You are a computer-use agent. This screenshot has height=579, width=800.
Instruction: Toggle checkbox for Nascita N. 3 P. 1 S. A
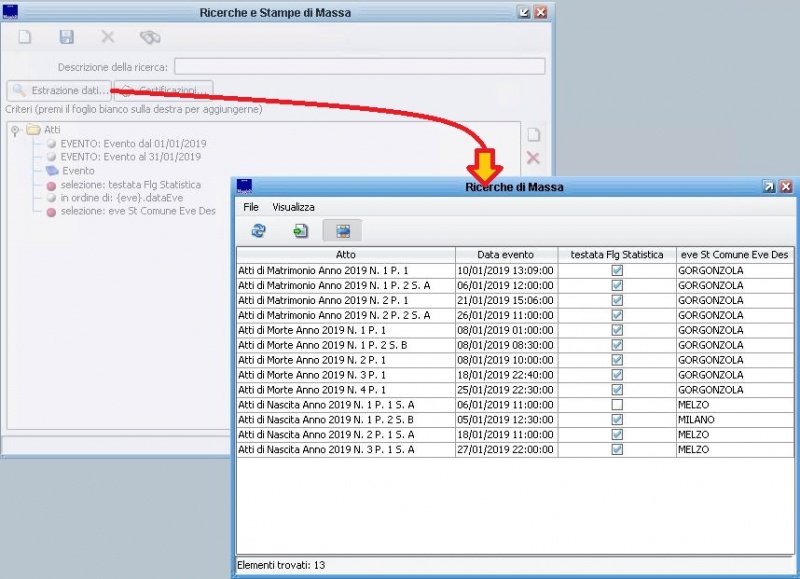pos(617,449)
